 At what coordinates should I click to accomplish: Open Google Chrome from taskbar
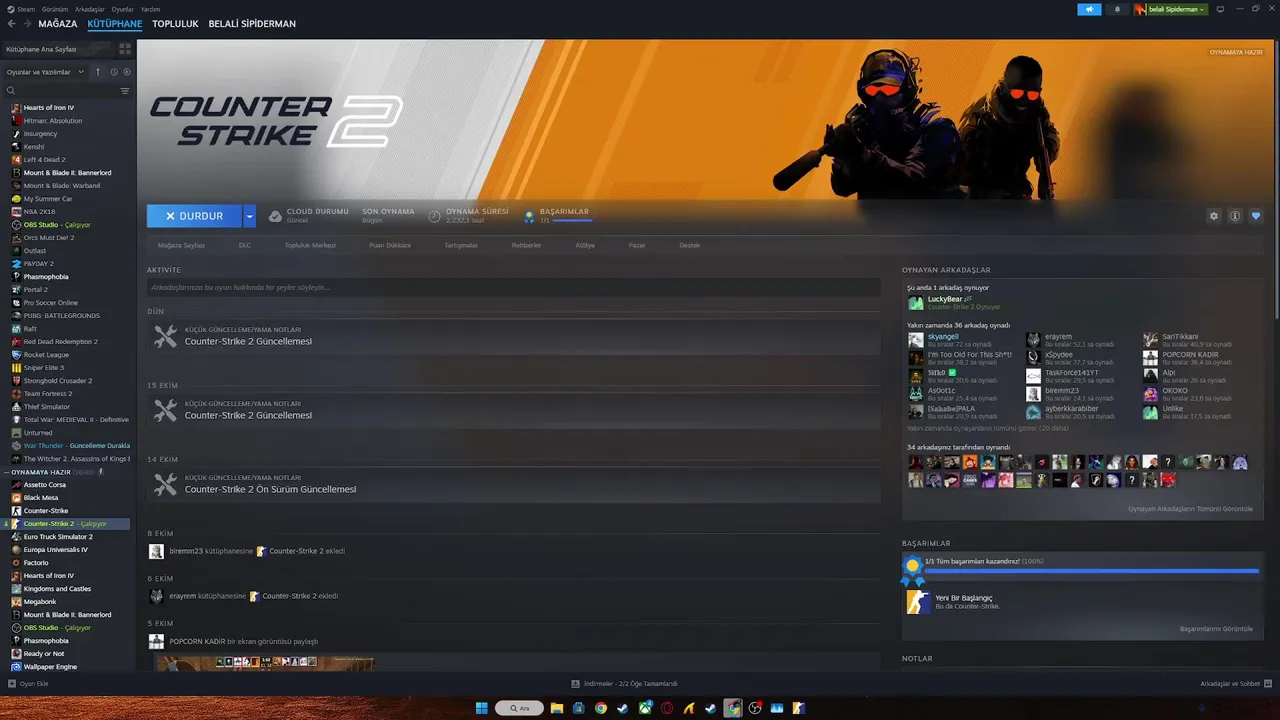point(600,708)
